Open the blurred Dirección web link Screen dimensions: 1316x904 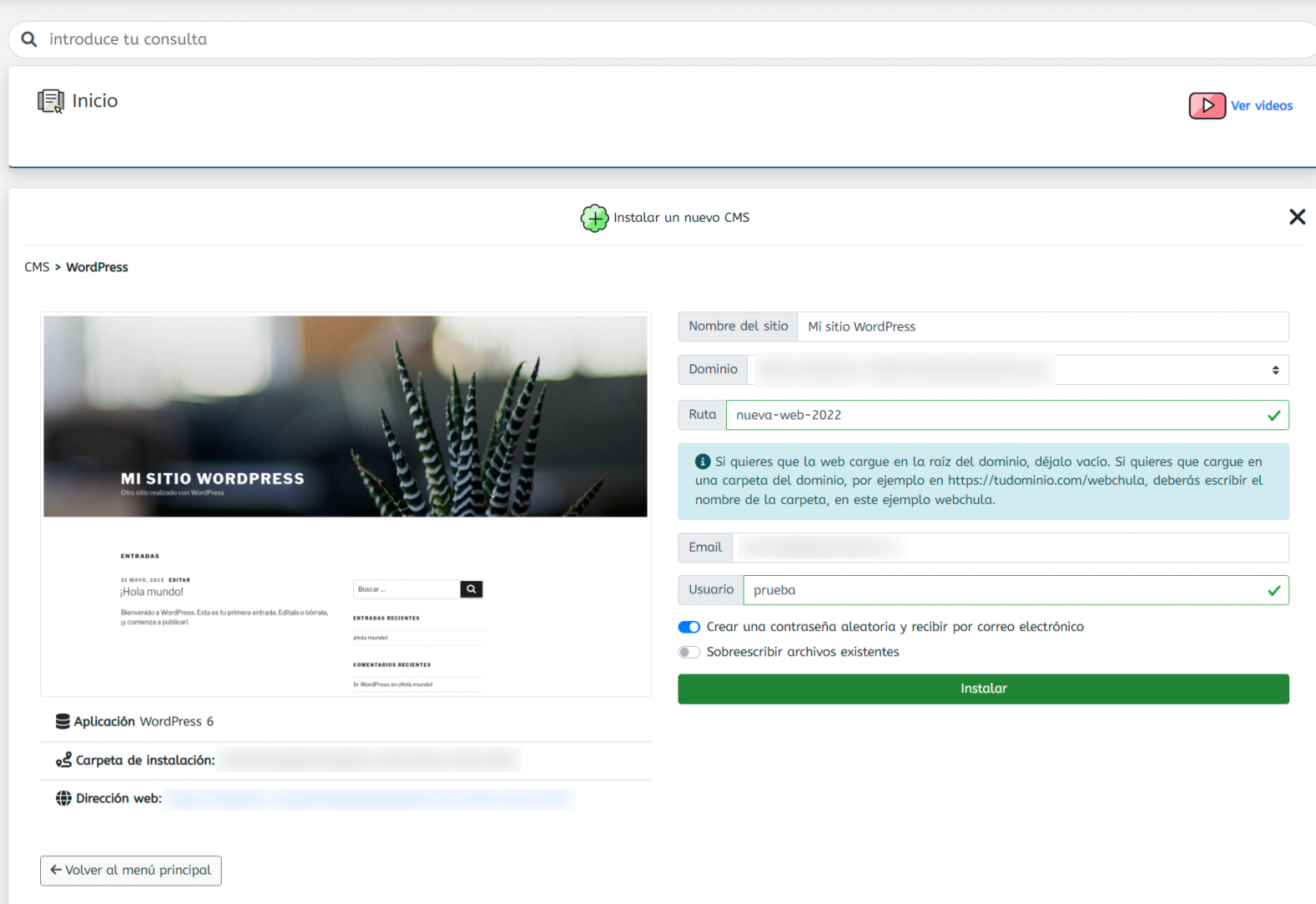tap(370, 799)
